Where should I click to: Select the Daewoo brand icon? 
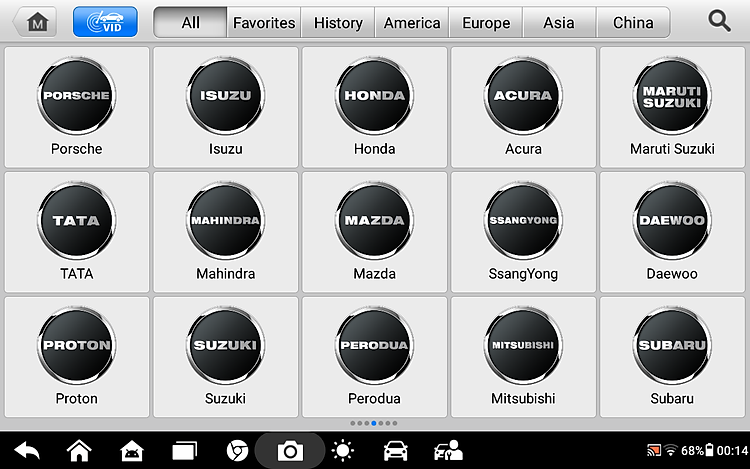point(672,232)
